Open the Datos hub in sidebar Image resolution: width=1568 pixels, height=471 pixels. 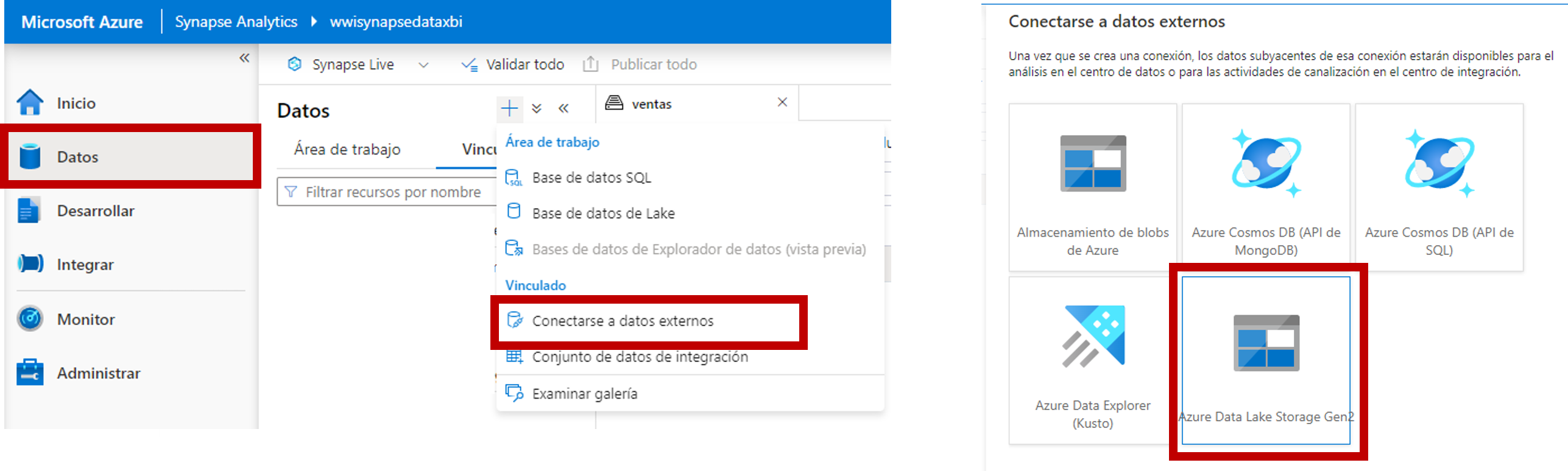(x=131, y=156)
